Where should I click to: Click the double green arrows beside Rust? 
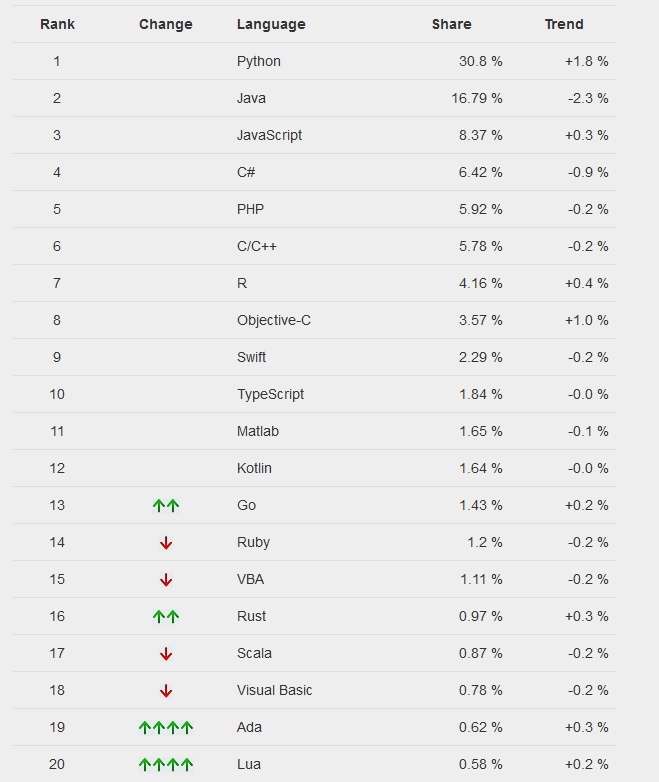166,617
